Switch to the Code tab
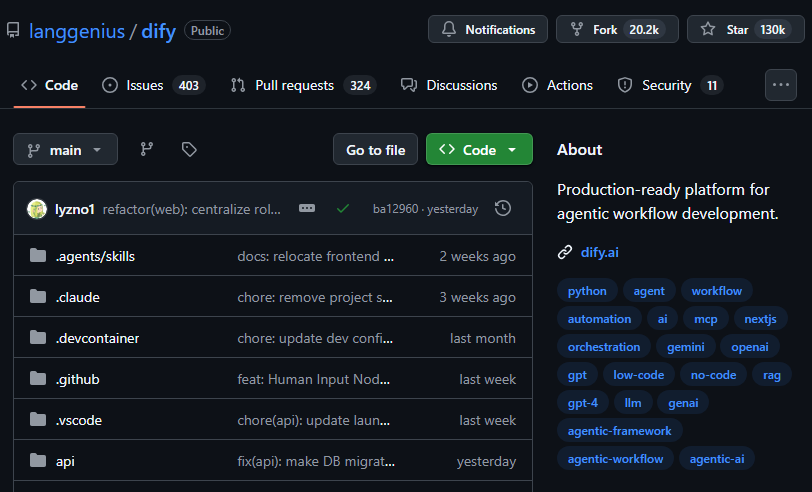The height and width of the screenshot is (492, 812). (50, 85)
